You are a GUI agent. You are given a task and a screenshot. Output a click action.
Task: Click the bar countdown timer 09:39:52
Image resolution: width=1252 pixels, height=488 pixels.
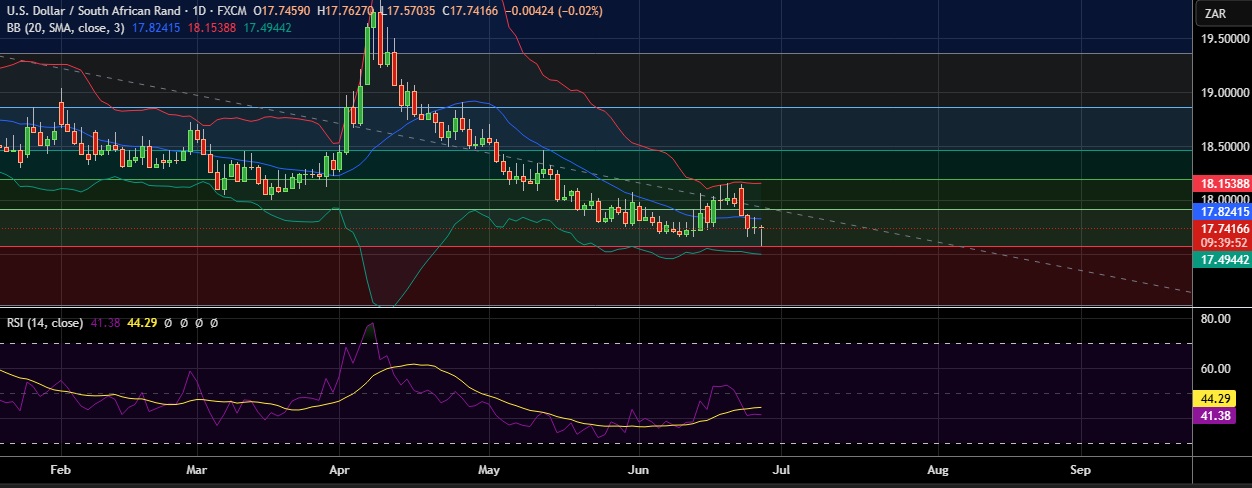[x=1224, y=242]
